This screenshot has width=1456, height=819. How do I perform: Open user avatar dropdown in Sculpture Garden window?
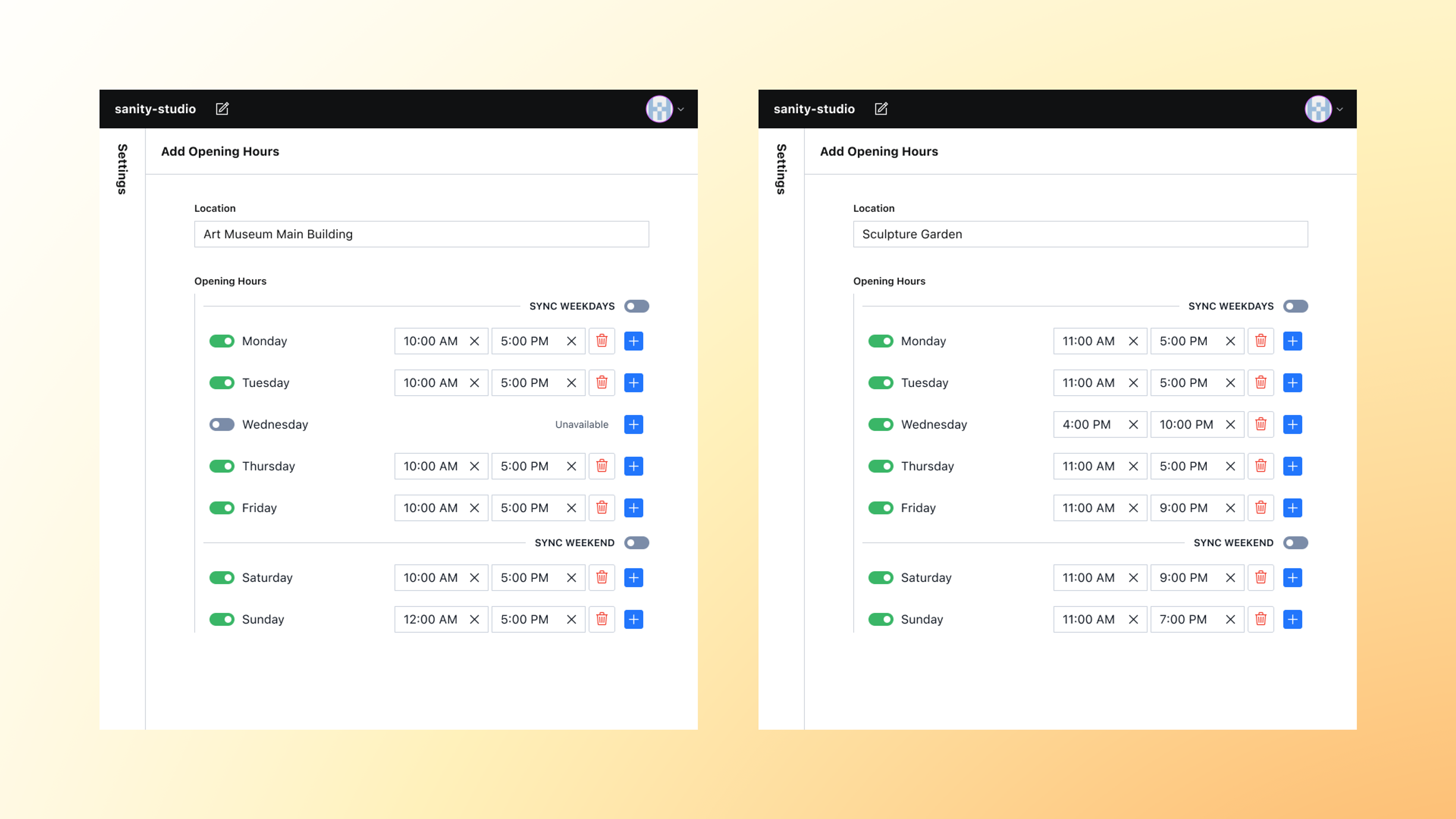pos(1324,109)
